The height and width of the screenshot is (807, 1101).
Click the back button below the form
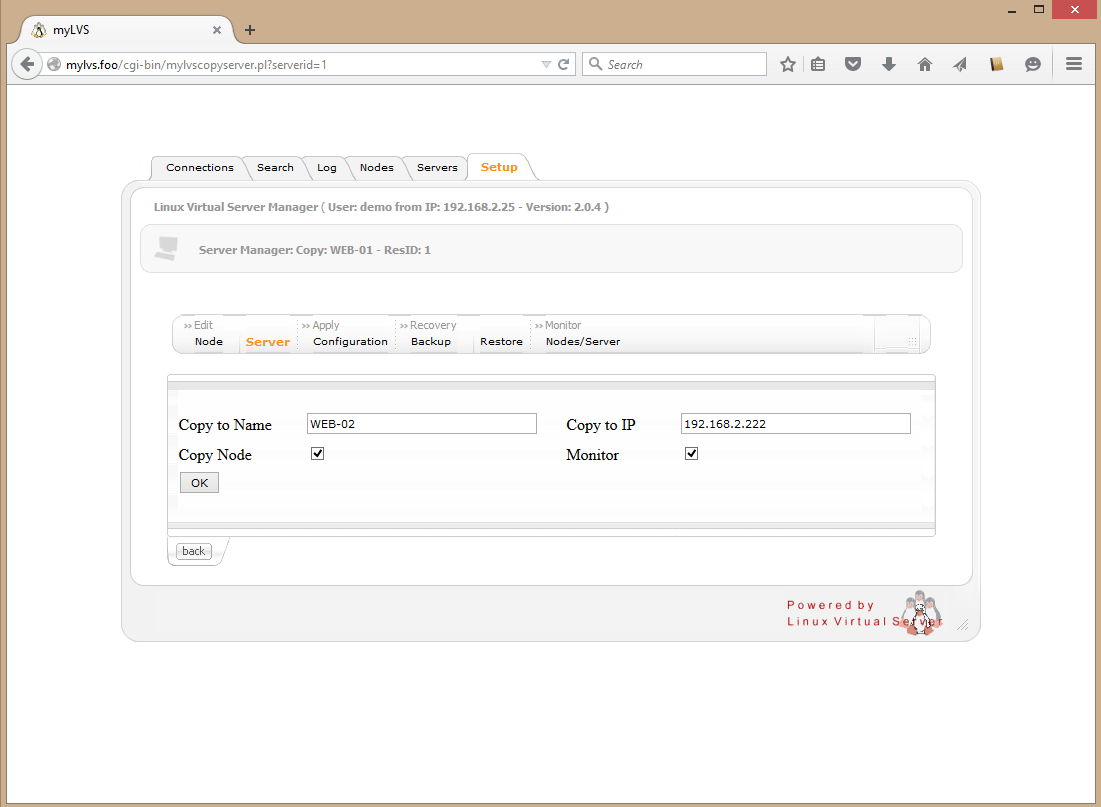click(x=193, y=551)
